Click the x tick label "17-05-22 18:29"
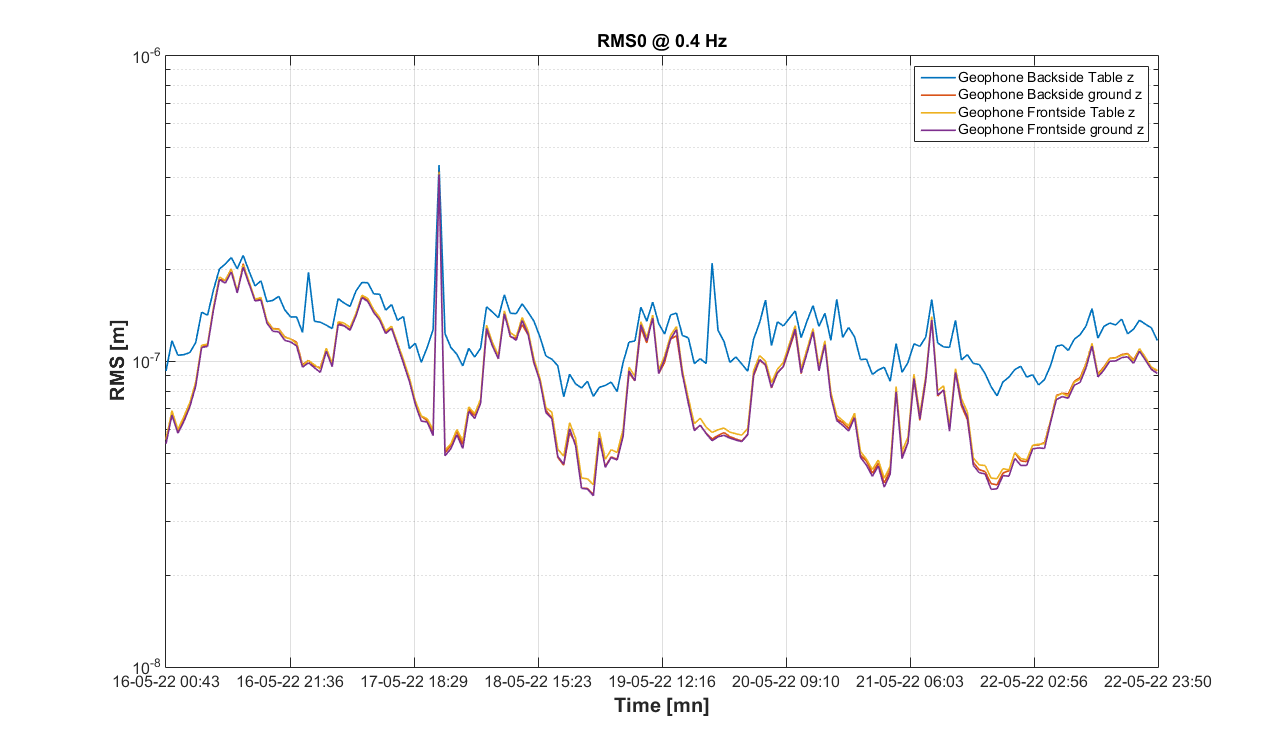1280x750 pixels. pos(414,682)
